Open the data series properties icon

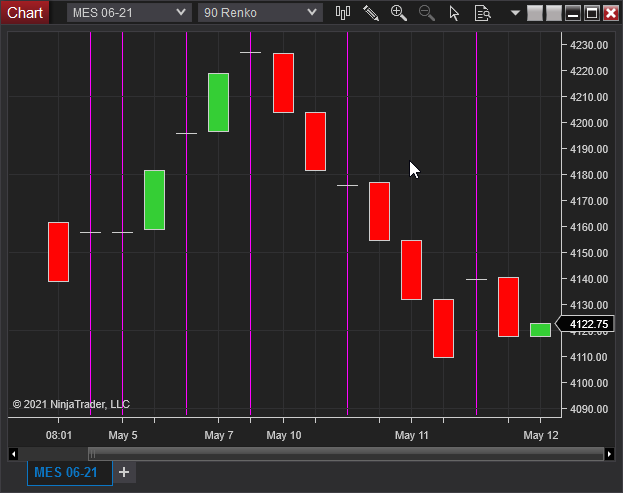click(x=482, y=13)
